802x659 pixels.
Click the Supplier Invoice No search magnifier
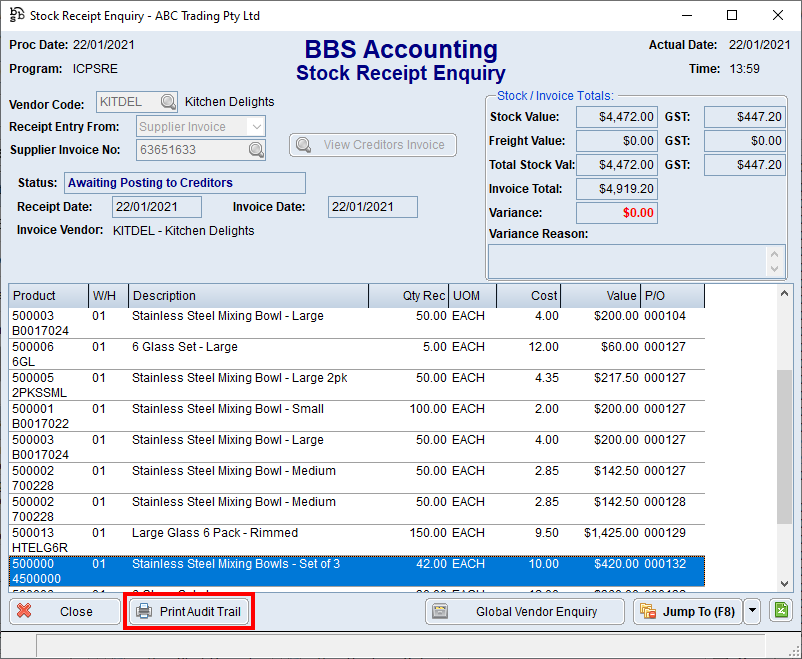click(x=258, y=148)
